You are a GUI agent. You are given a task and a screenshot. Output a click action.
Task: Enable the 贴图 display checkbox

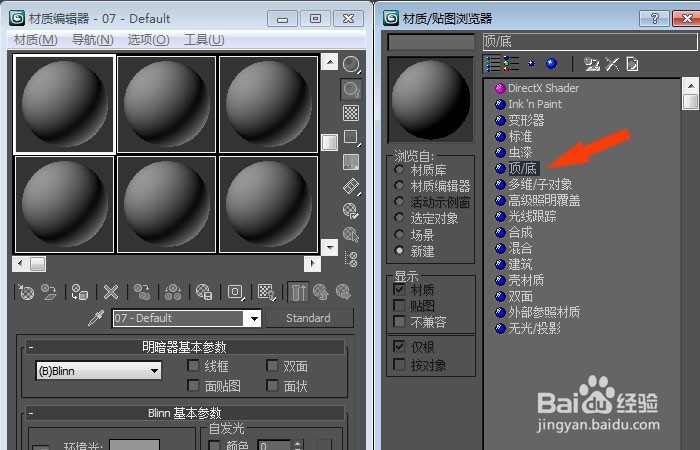click(399, 306)
